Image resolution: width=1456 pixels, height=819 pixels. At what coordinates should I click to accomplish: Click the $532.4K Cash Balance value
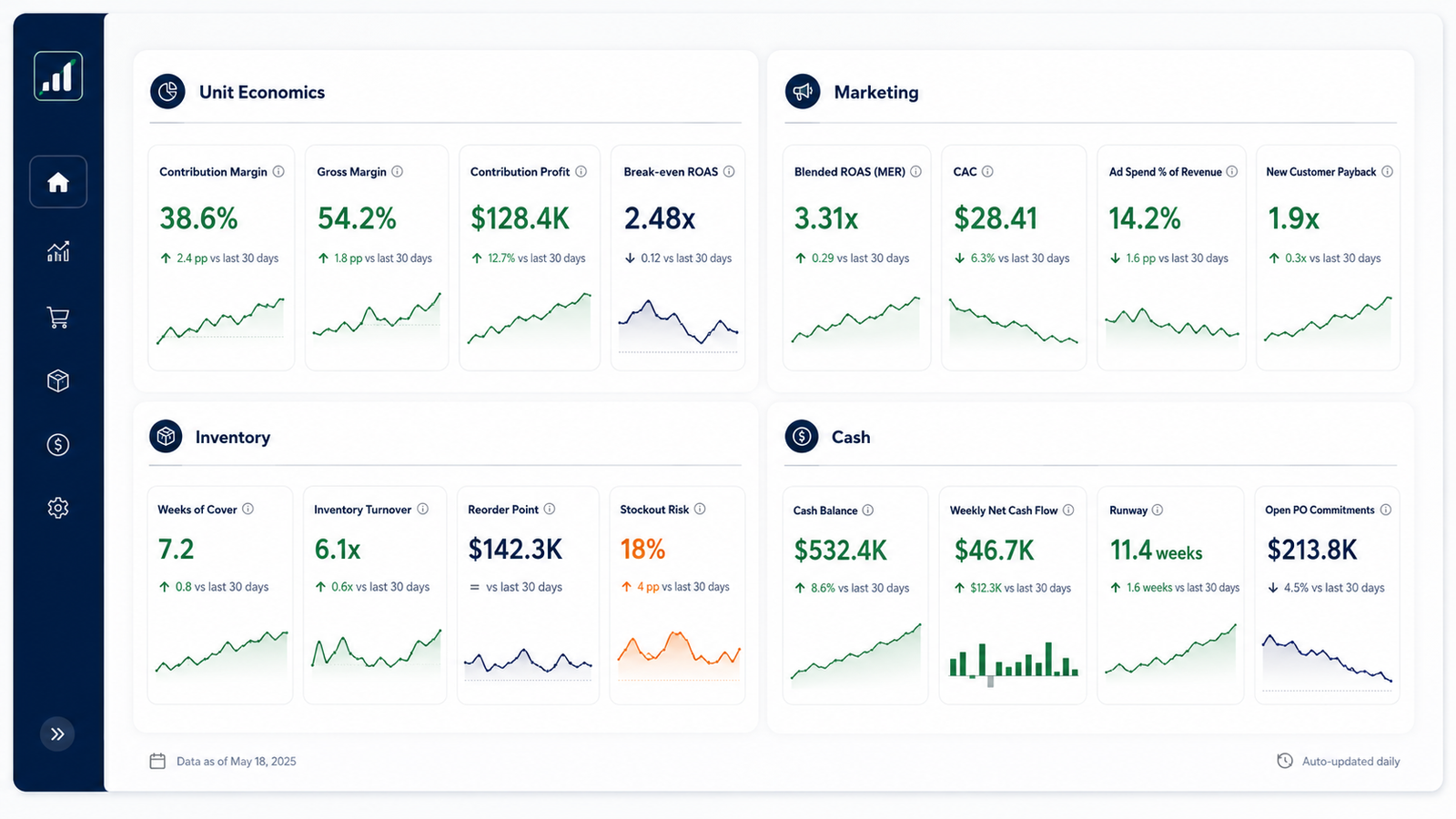pyautogui.click(x=840, y=551)
